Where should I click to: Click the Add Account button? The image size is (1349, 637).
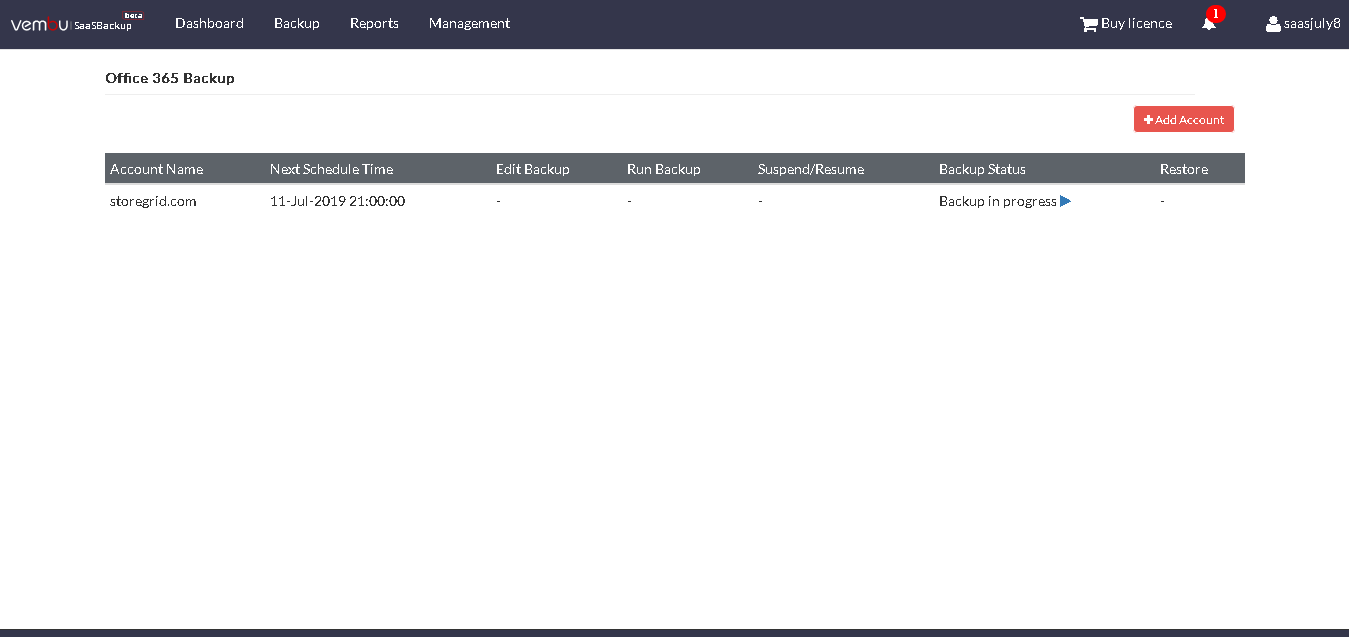(x=1184, y=119)
